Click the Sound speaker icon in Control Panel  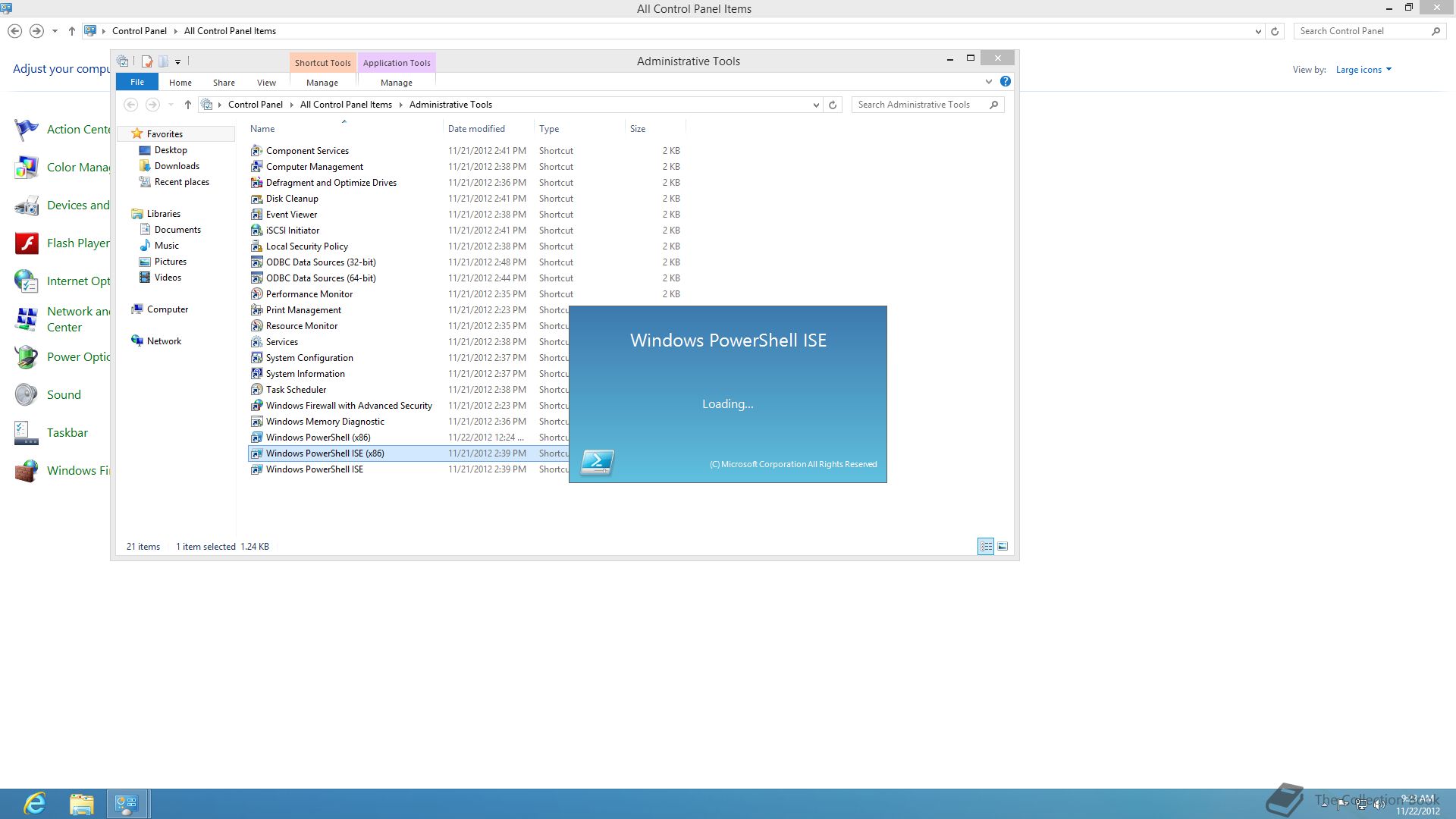coord(27,395)
